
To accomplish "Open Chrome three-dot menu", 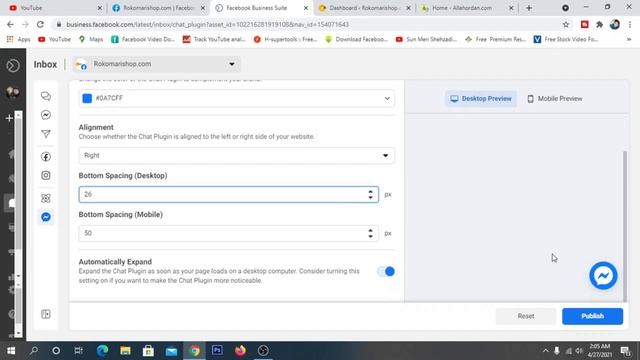I will pos(630,24).
